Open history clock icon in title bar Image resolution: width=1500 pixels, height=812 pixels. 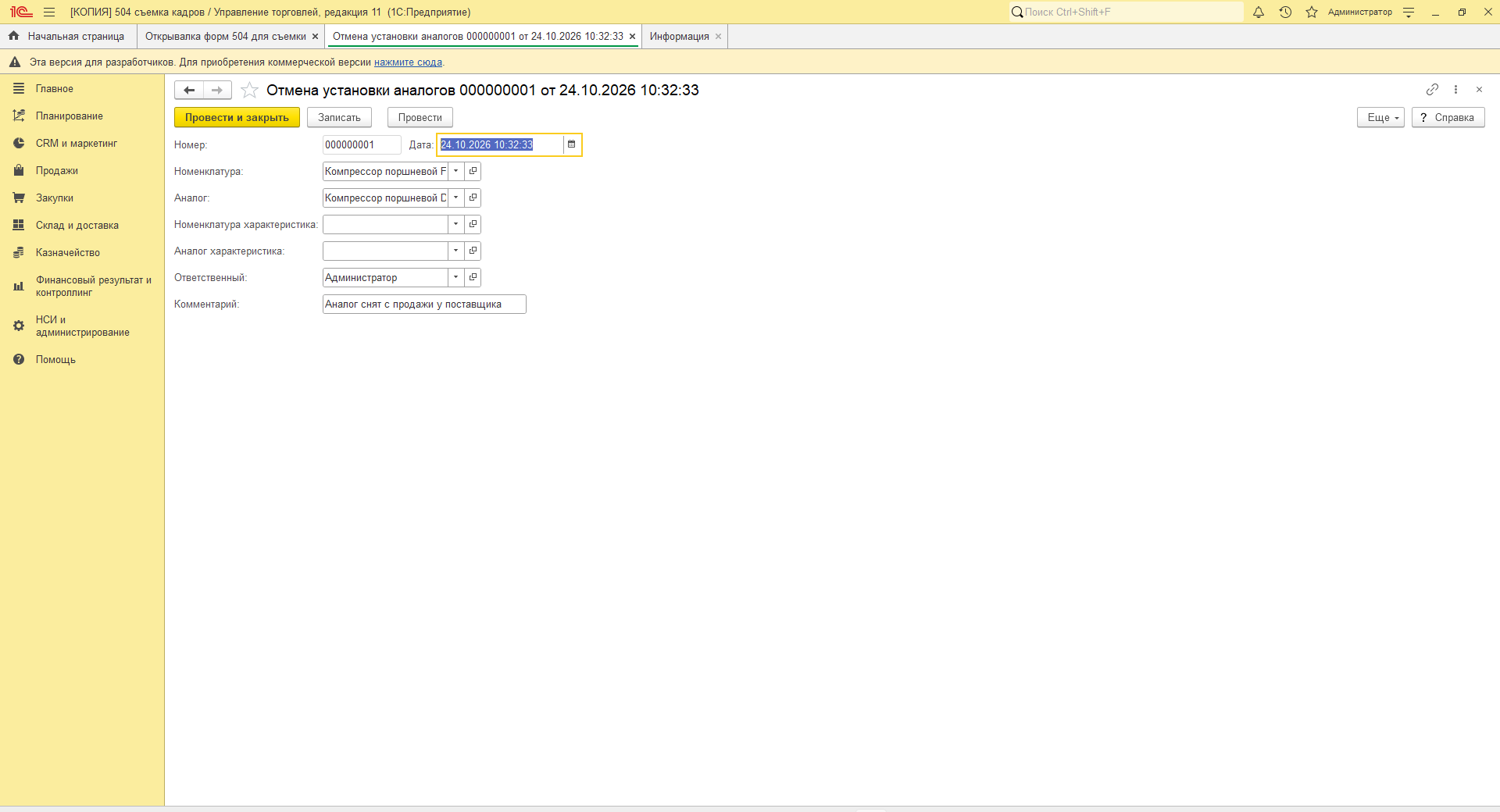[x=1285, y=12]
